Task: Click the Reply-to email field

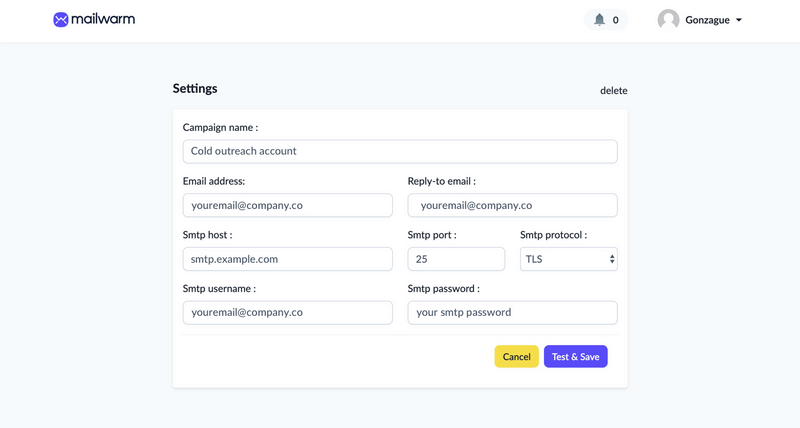Action: click(512, 205)
